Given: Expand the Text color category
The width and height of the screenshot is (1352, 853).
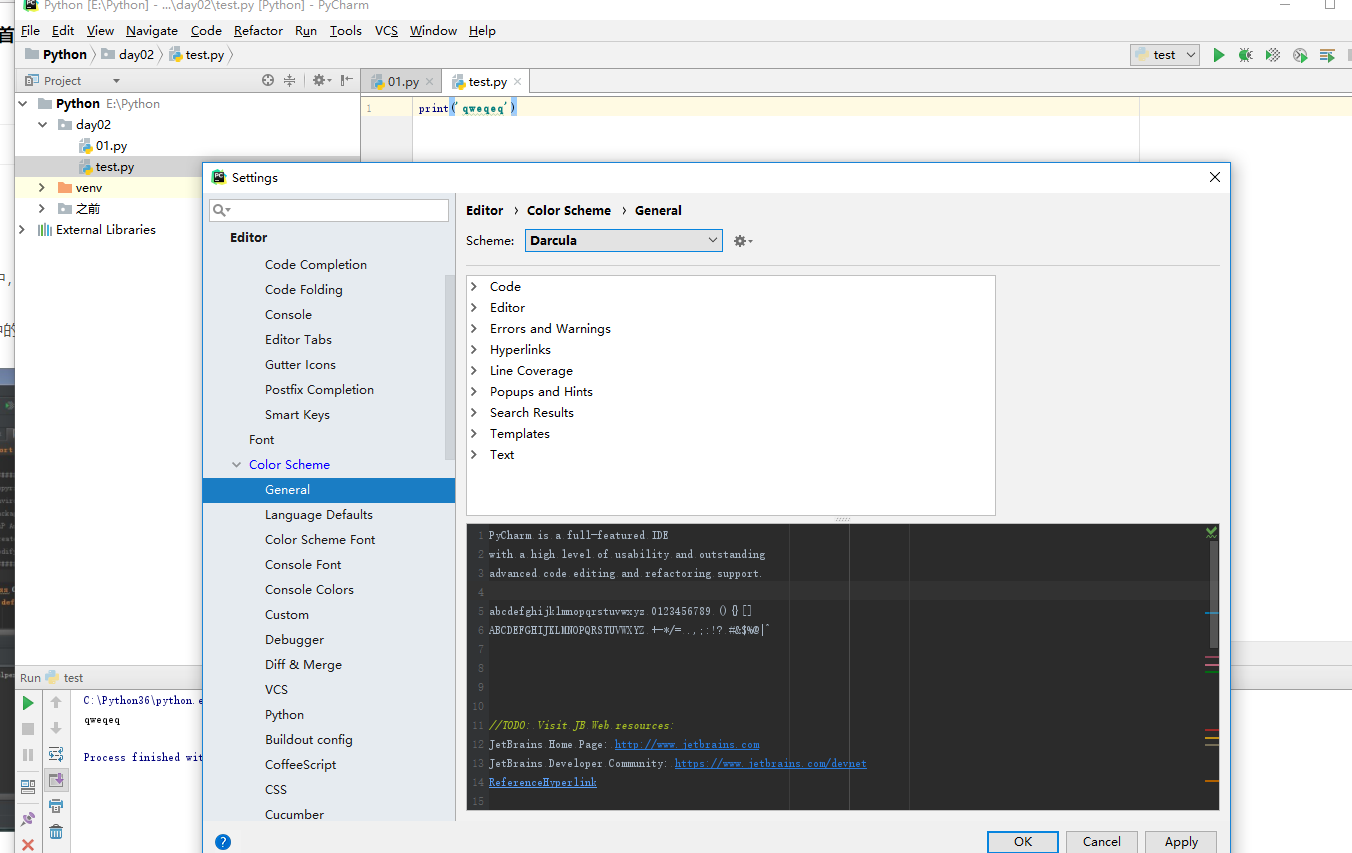Looking at the screenshot, I should (x=474, y=455).
